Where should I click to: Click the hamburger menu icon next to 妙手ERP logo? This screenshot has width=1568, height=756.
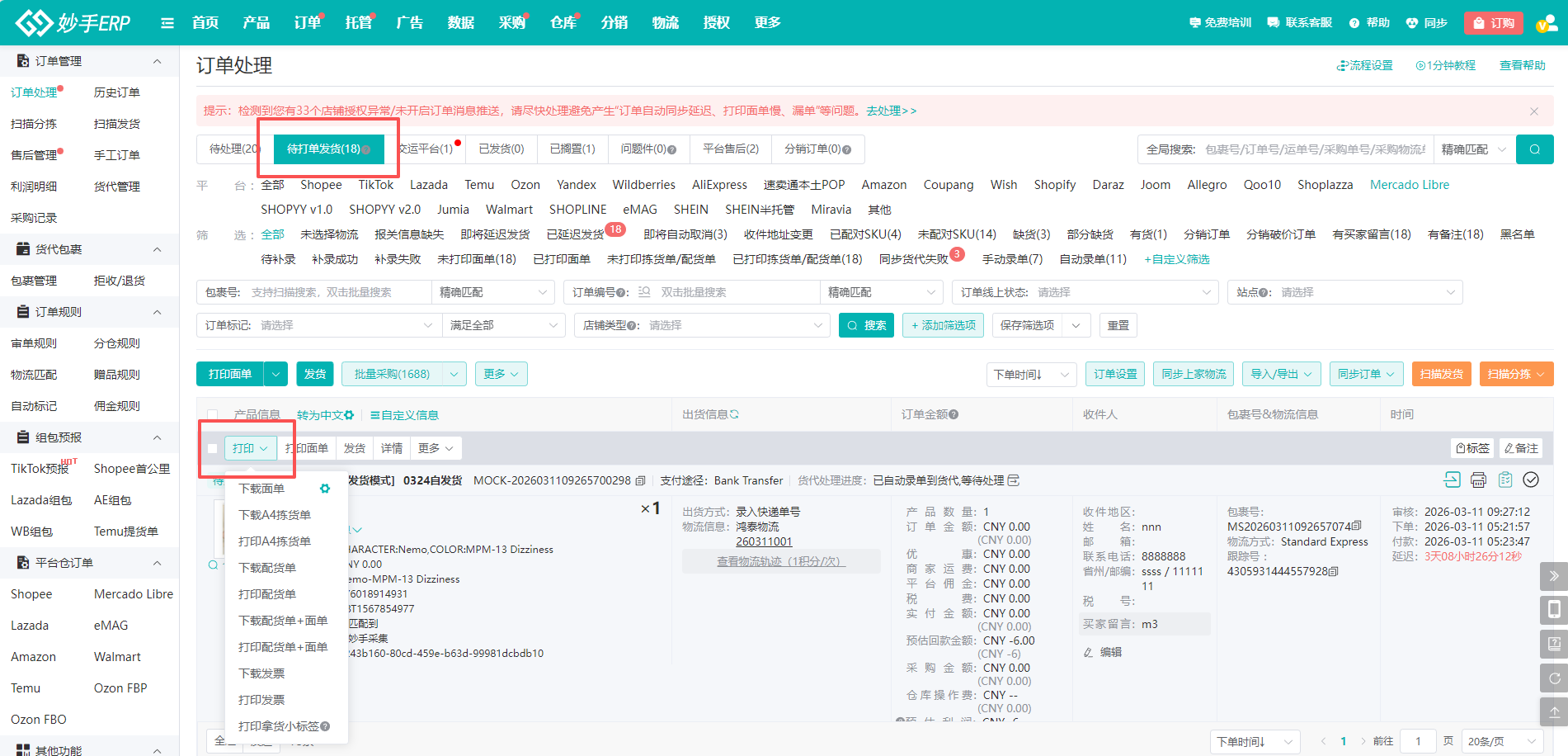pos(167,22)
